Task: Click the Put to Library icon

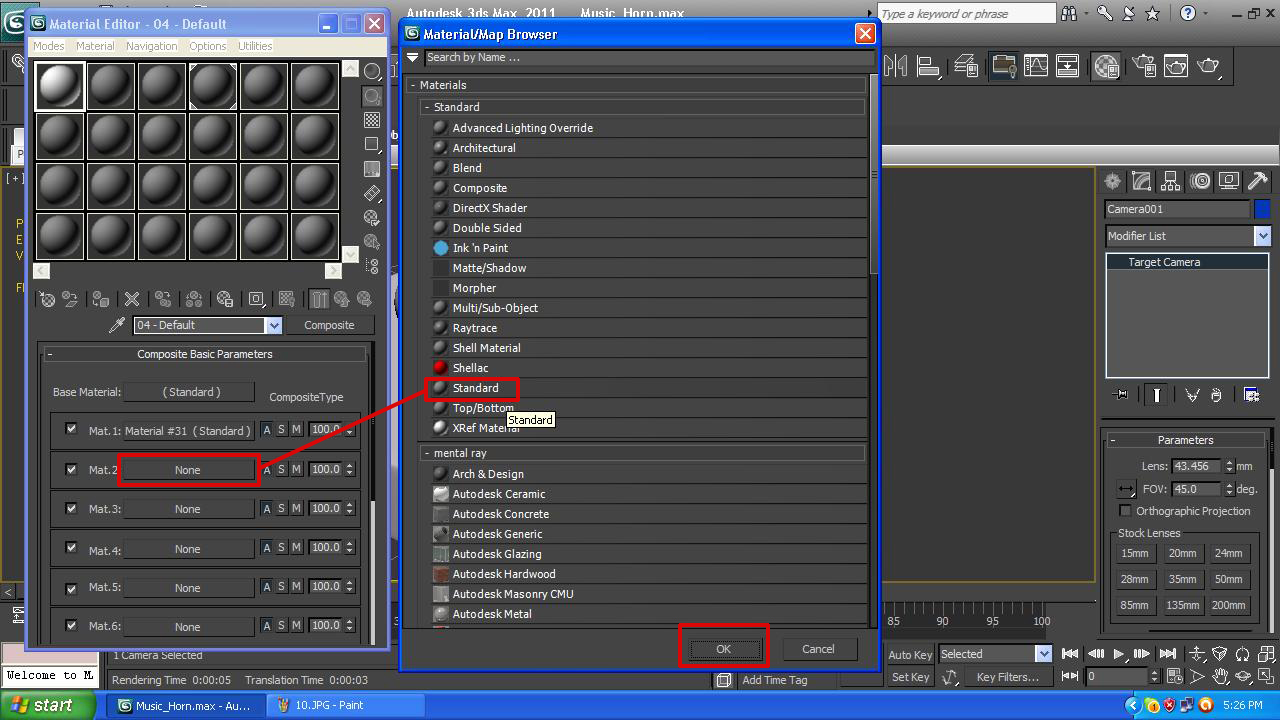Action: pyautogui.click(x=224, y=300)
